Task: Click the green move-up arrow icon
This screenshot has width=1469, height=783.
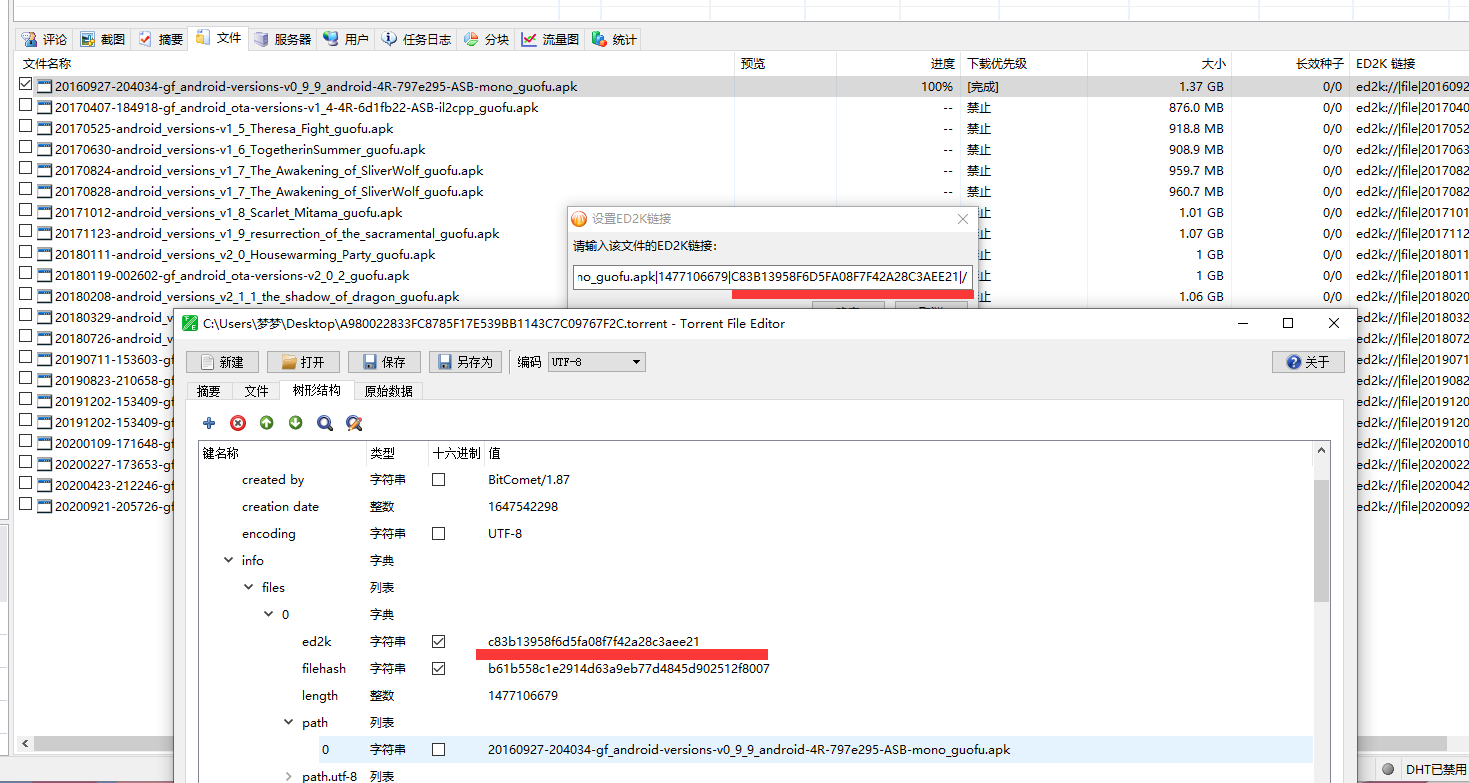Action: 267,423
